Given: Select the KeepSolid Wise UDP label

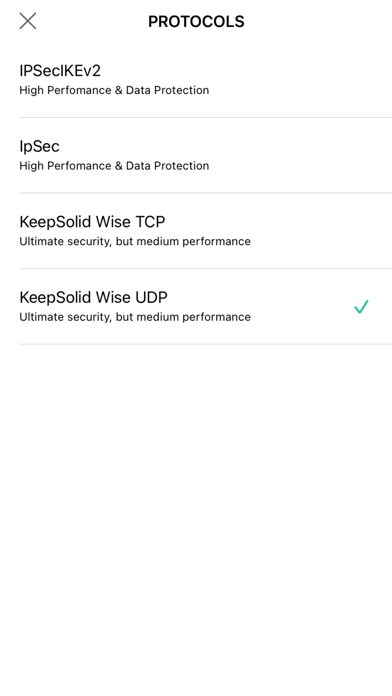Looking at the screenshot, I should coord(93,297).
